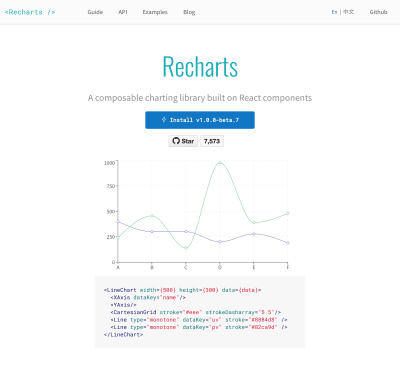400x370 pixels.
Task: Click the LineChart code snippet block
Action: [200, 312]
